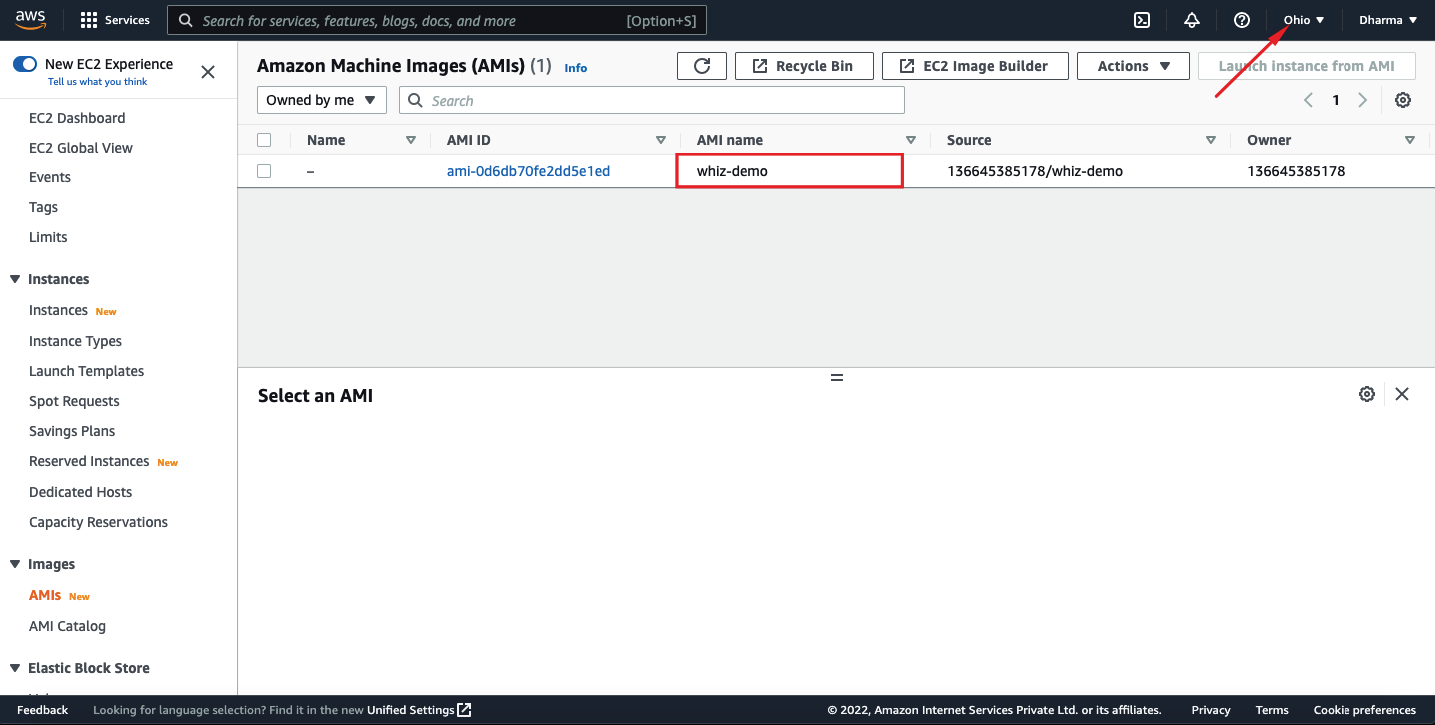The width and height of the screenshot is (1435, 725).
Task: Sort by Owner column arrow
Action: point(1409,140)
